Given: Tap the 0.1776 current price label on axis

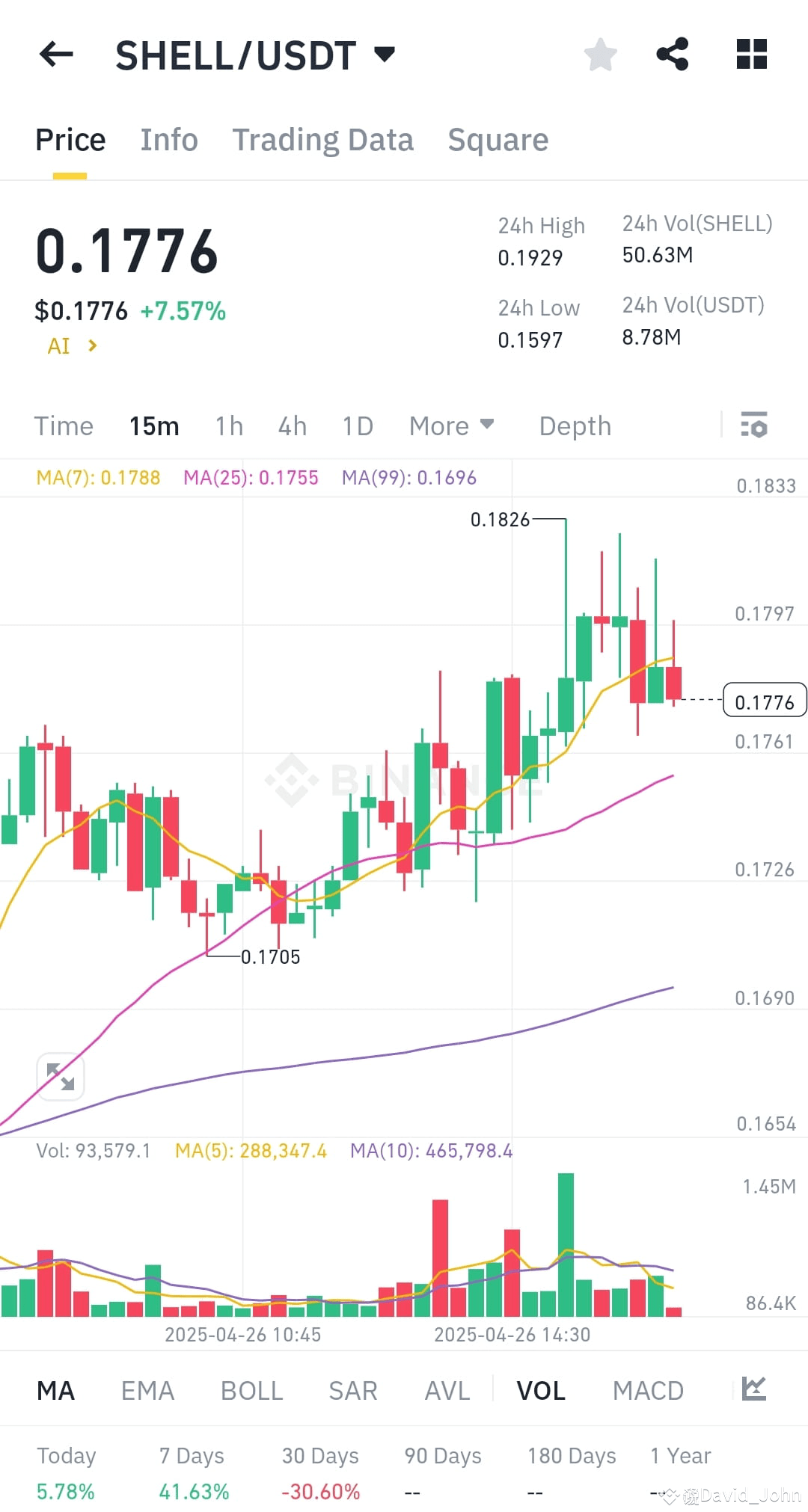Looking at the screenshot, I should pyautogui.click(x=764, y=701).
